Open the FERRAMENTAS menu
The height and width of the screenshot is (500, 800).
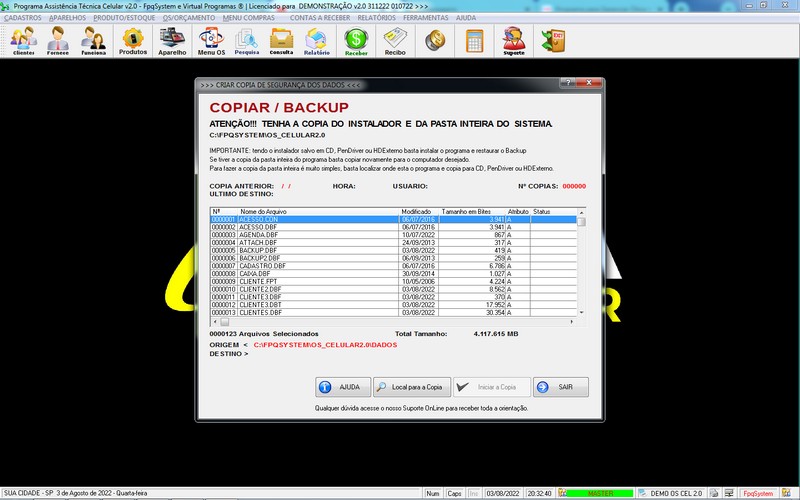point(426,18)
